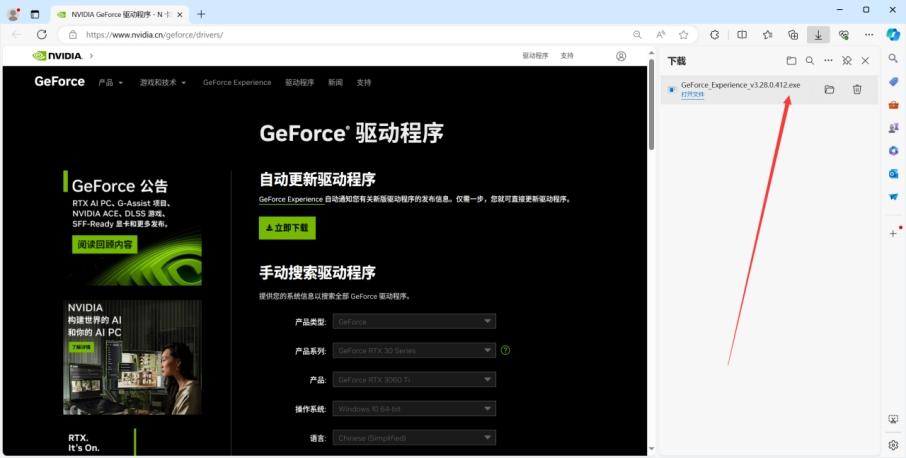Click the NVIDIA account profile icon

(x=621, y=56)
